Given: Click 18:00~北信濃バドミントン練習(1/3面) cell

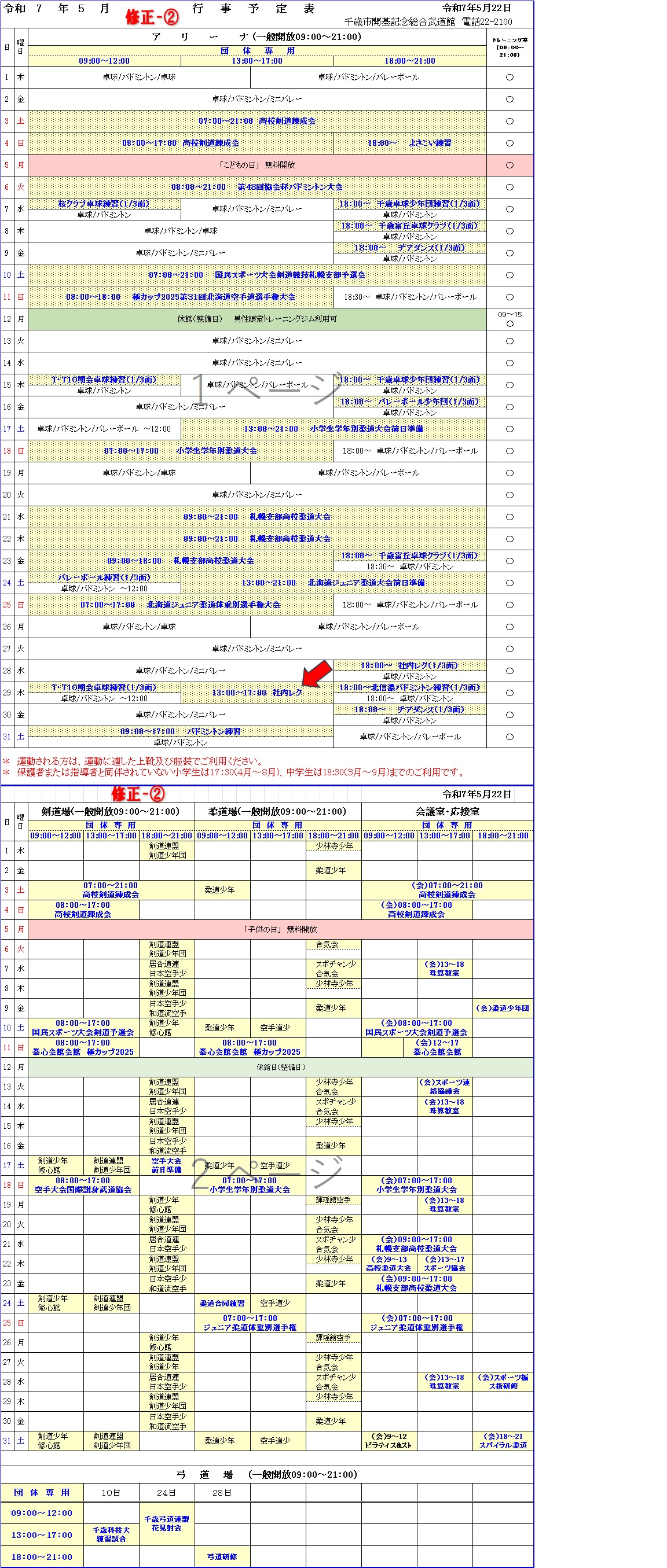Looking at the screenshot, I should [410, 688].
